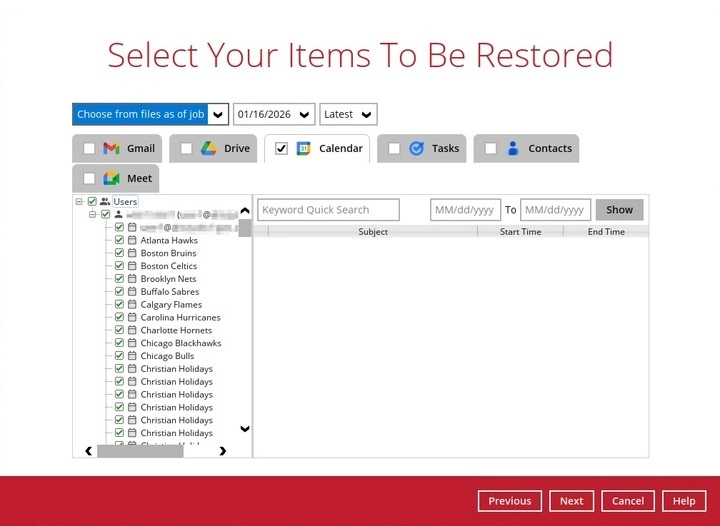Collapse the Users tree node

(x=79, y=202)
